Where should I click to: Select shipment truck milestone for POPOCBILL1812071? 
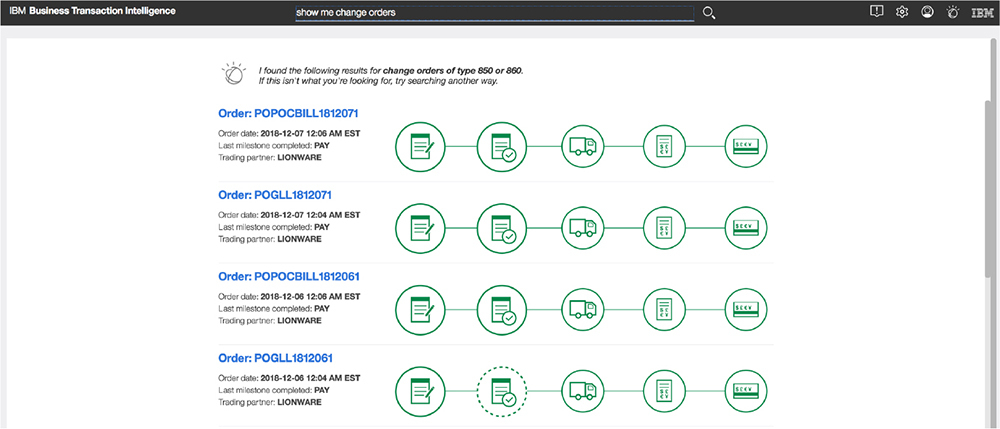(x=582, y=147)
